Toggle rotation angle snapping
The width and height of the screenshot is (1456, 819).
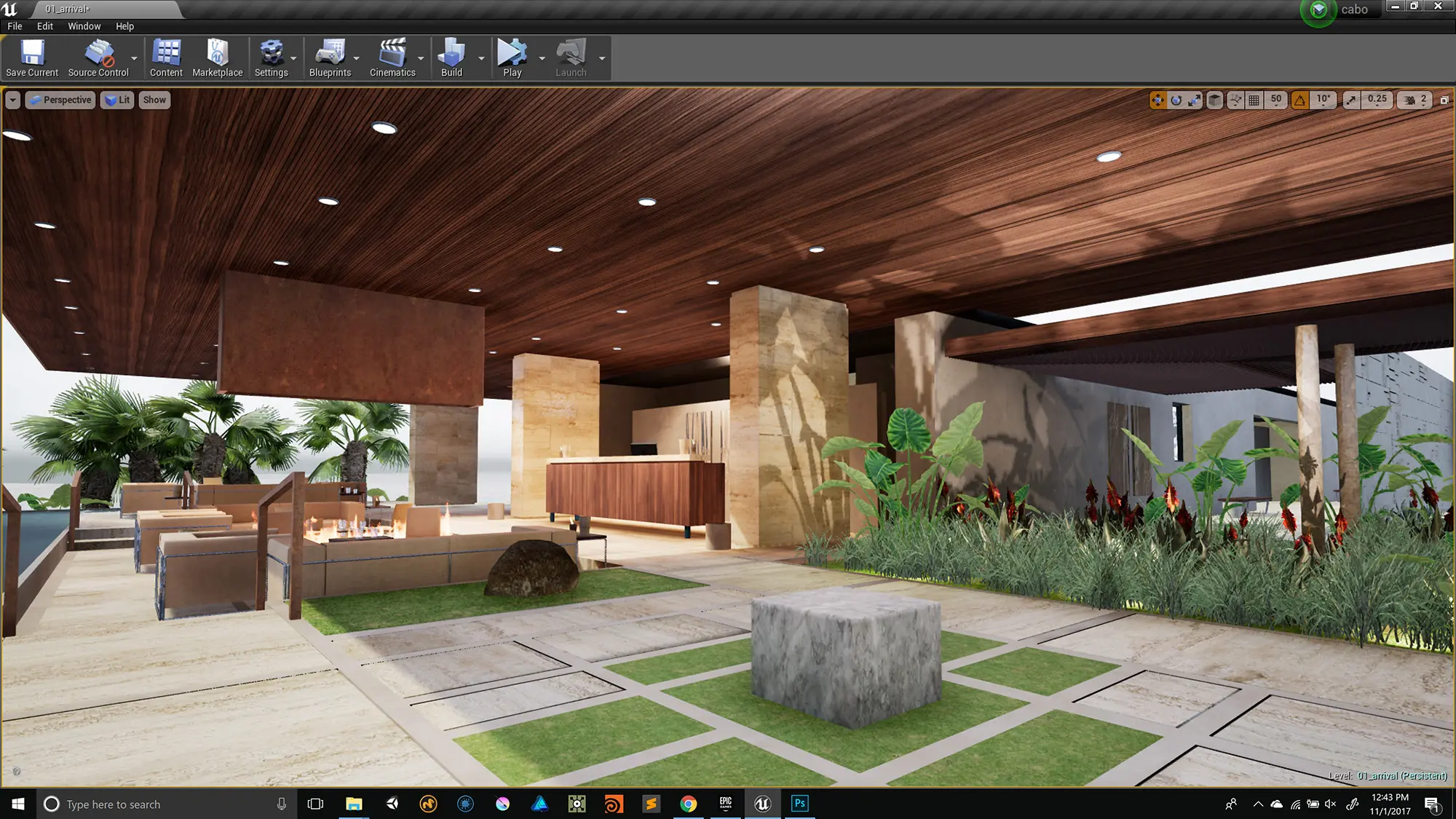1300,100
